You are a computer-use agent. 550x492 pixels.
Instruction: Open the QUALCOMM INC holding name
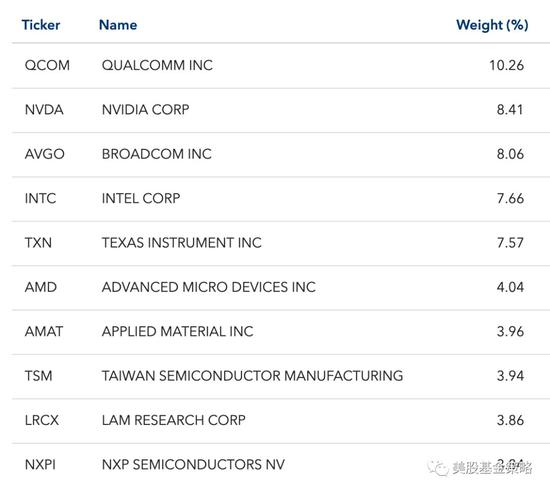tap(157, 65)
